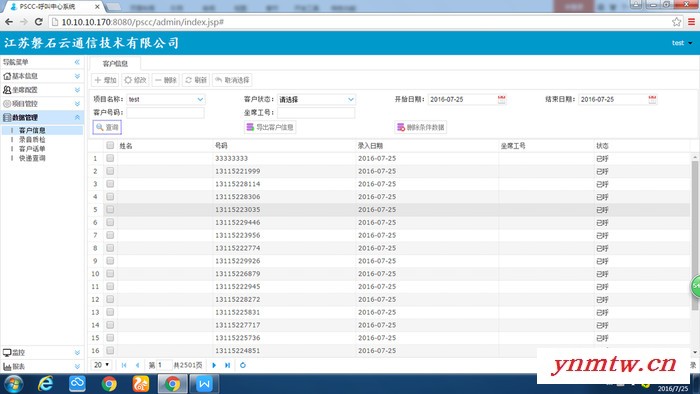
Task: Click the browser address bar URL
Action: [142, 22]
